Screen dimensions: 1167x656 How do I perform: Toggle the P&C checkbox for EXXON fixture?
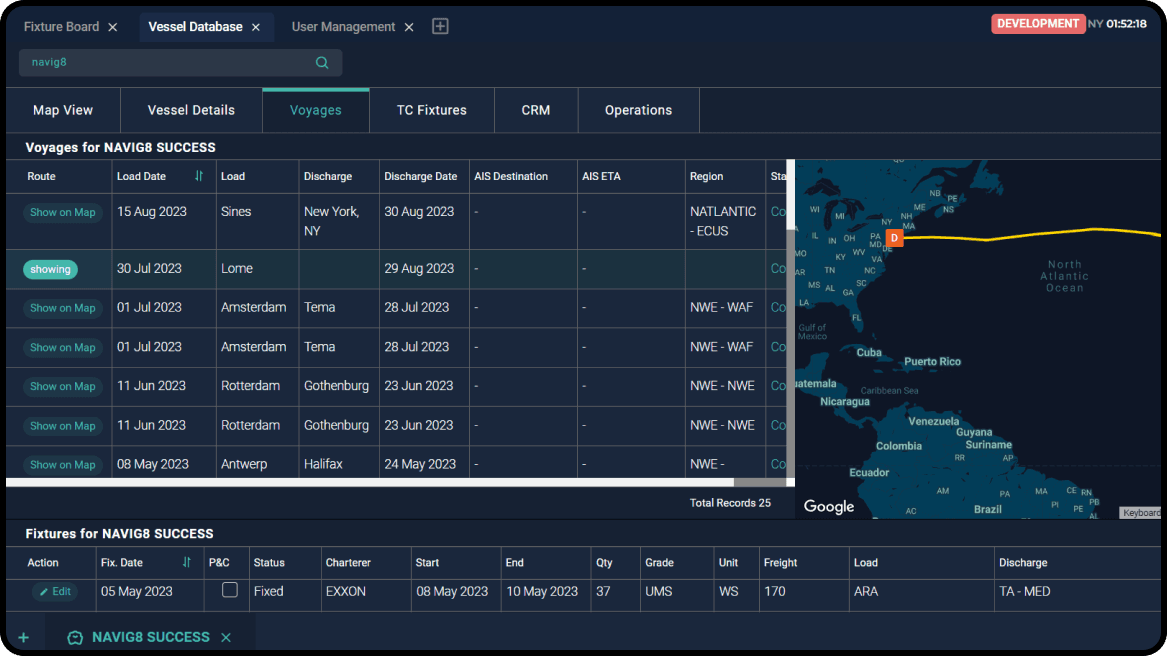pos(230,590)
